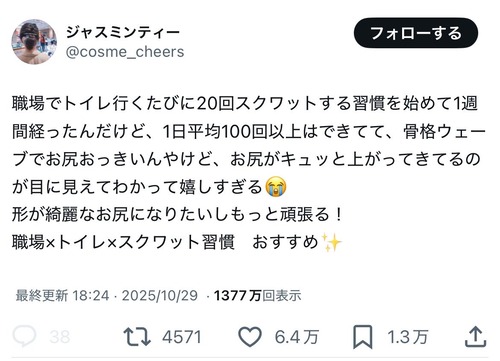Click the 6.4万 likes count
The width and height of the screenshot is (500, 361).
(x=297, y=337)
